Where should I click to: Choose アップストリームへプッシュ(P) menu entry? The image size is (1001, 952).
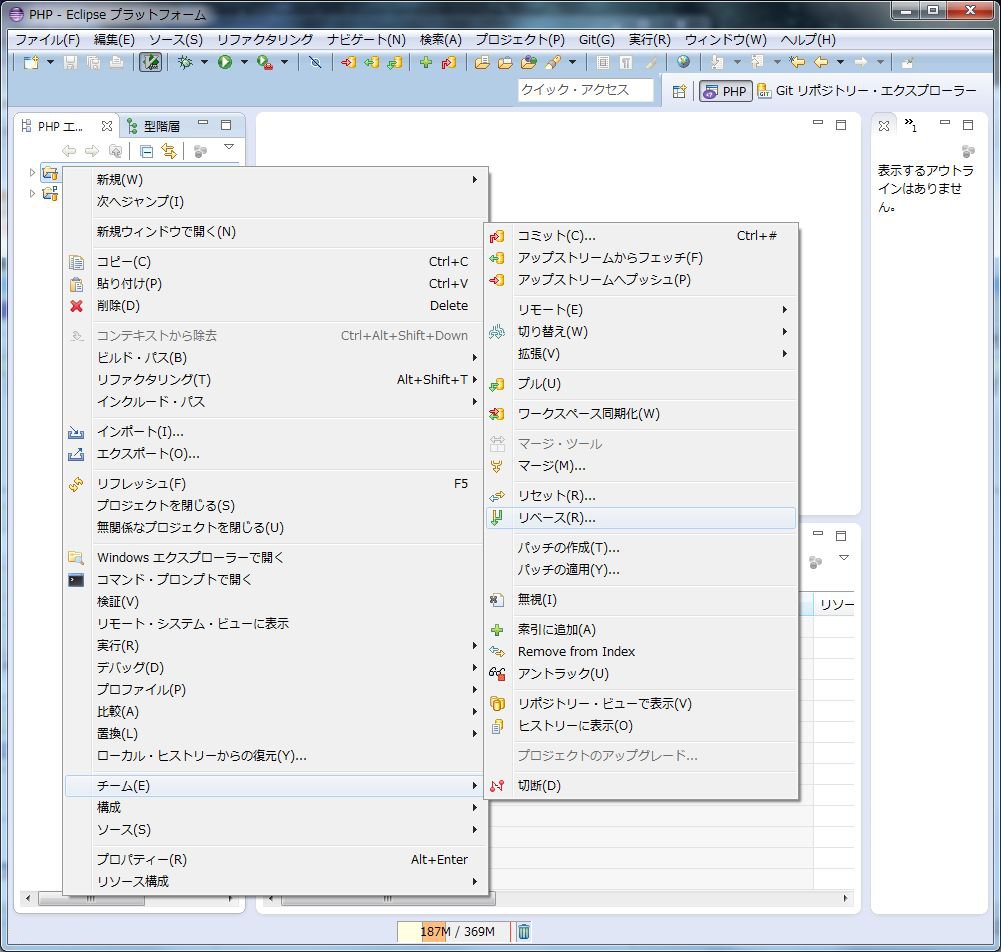[641, 280]
